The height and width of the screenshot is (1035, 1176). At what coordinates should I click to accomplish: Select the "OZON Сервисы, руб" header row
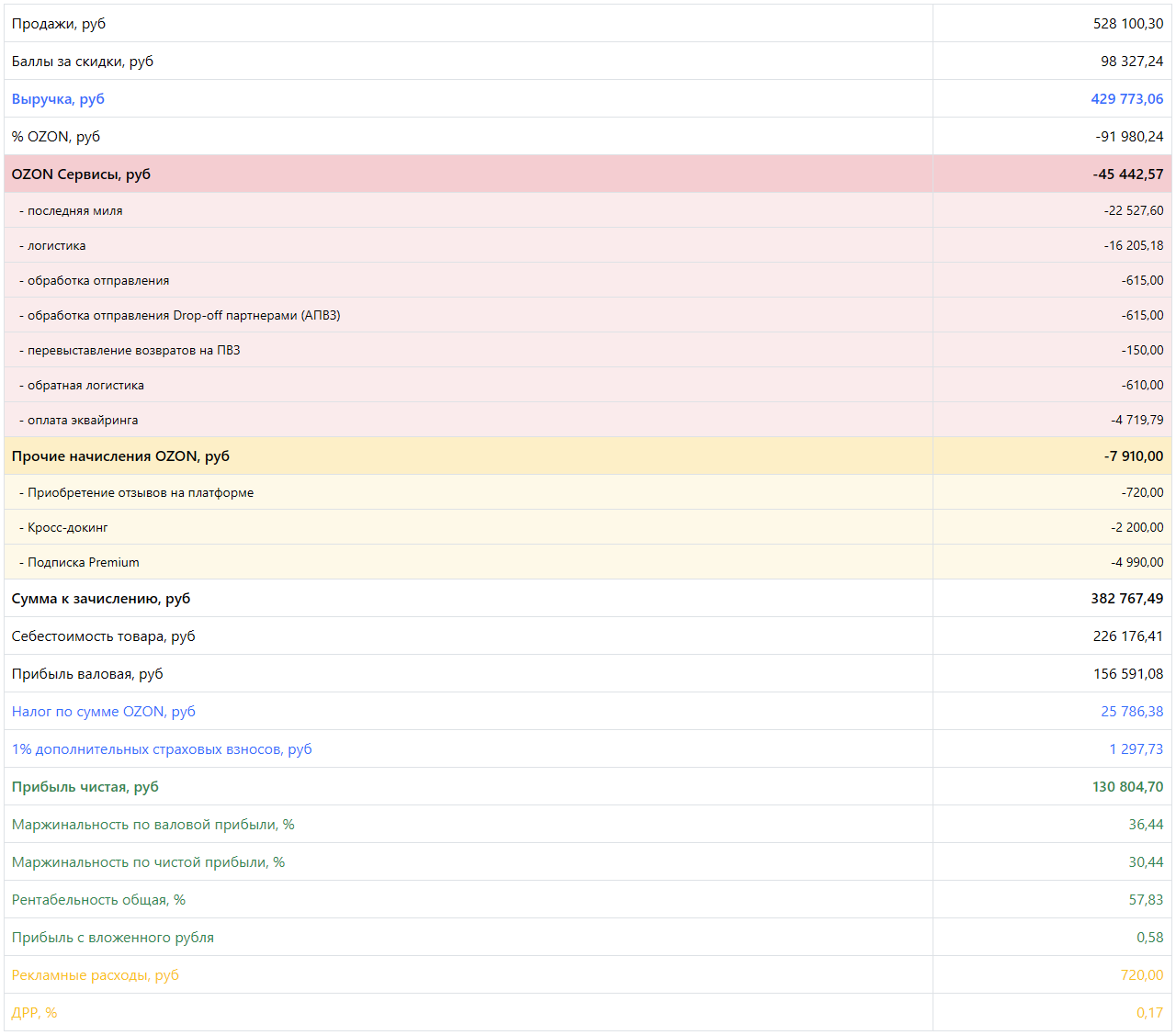(81, 174)
